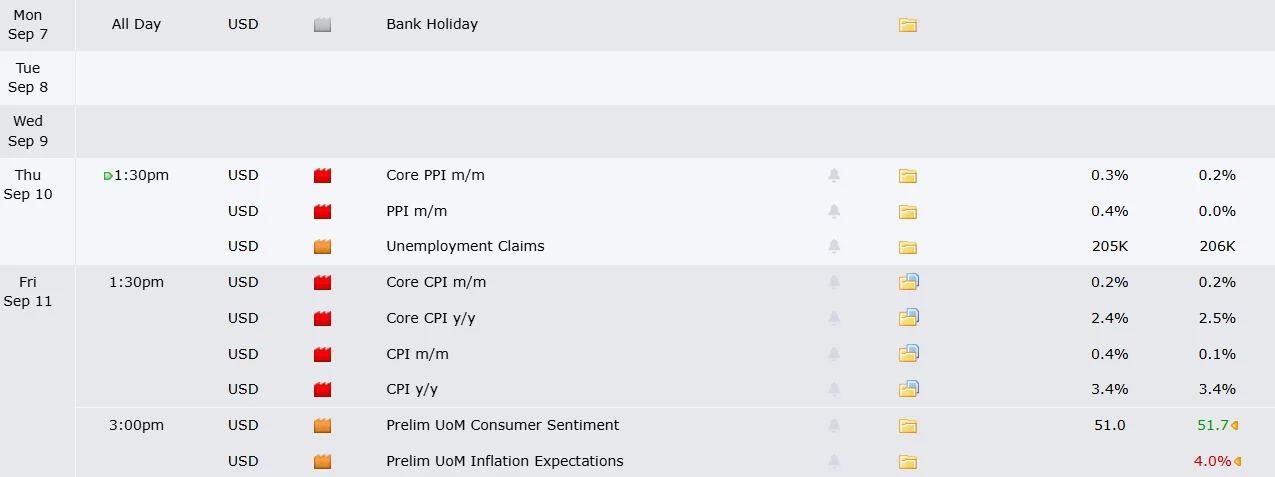Toggle alert bell for Core PPI m/m
Viewport: 1275px width, 477px height.
(x=834, y=176)
